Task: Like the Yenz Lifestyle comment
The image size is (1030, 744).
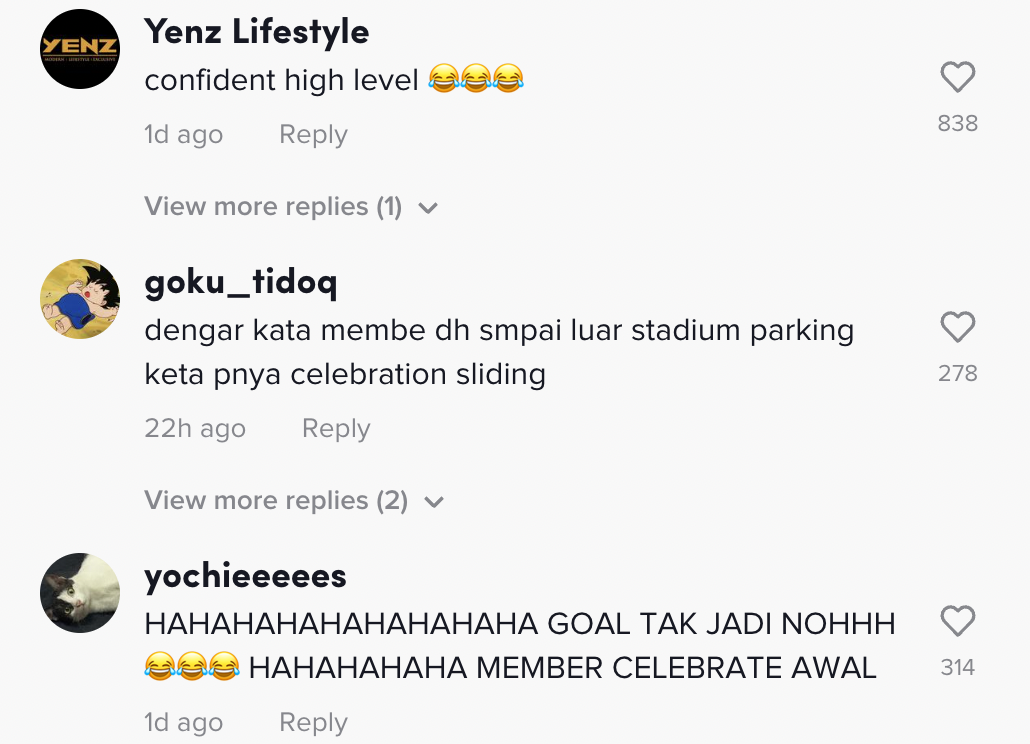Action: [958, 78]
